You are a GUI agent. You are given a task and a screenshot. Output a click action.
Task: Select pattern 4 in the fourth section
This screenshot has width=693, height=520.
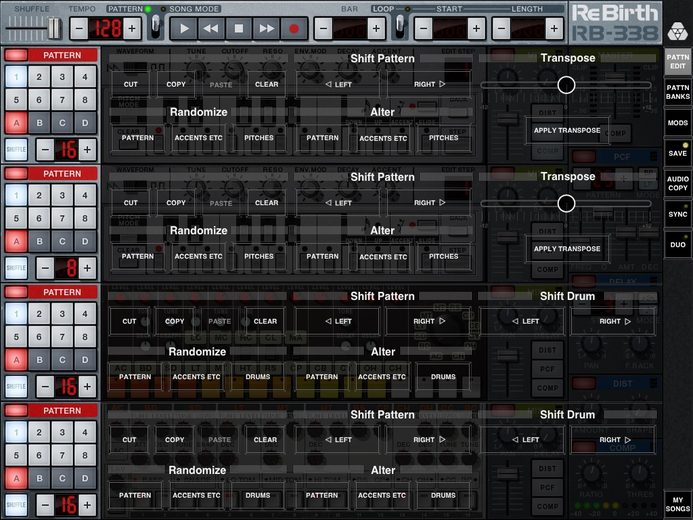85,432
